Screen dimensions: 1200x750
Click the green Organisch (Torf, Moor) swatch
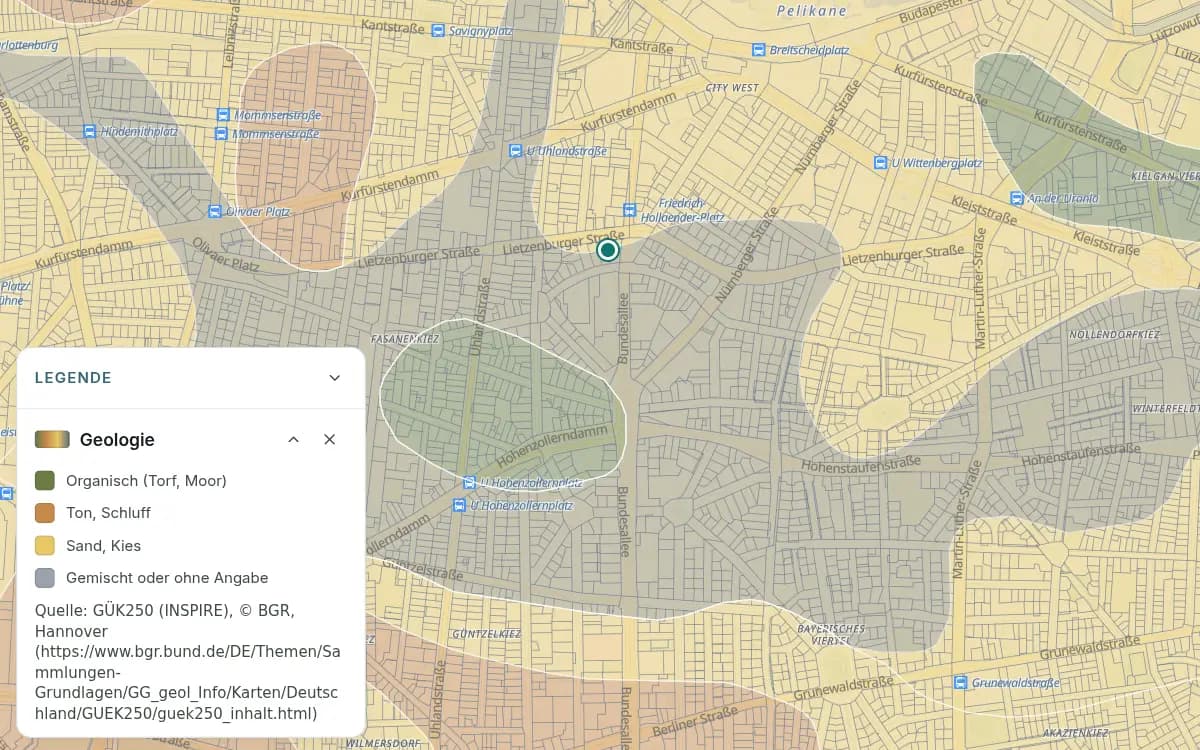pos(45,481)
